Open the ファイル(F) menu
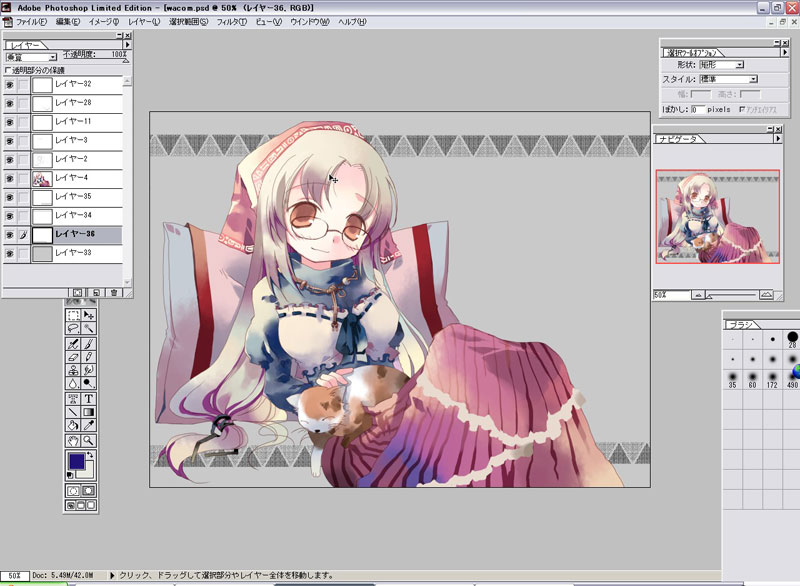The width and height of the screenshot is (800, 586). (31, 22)
